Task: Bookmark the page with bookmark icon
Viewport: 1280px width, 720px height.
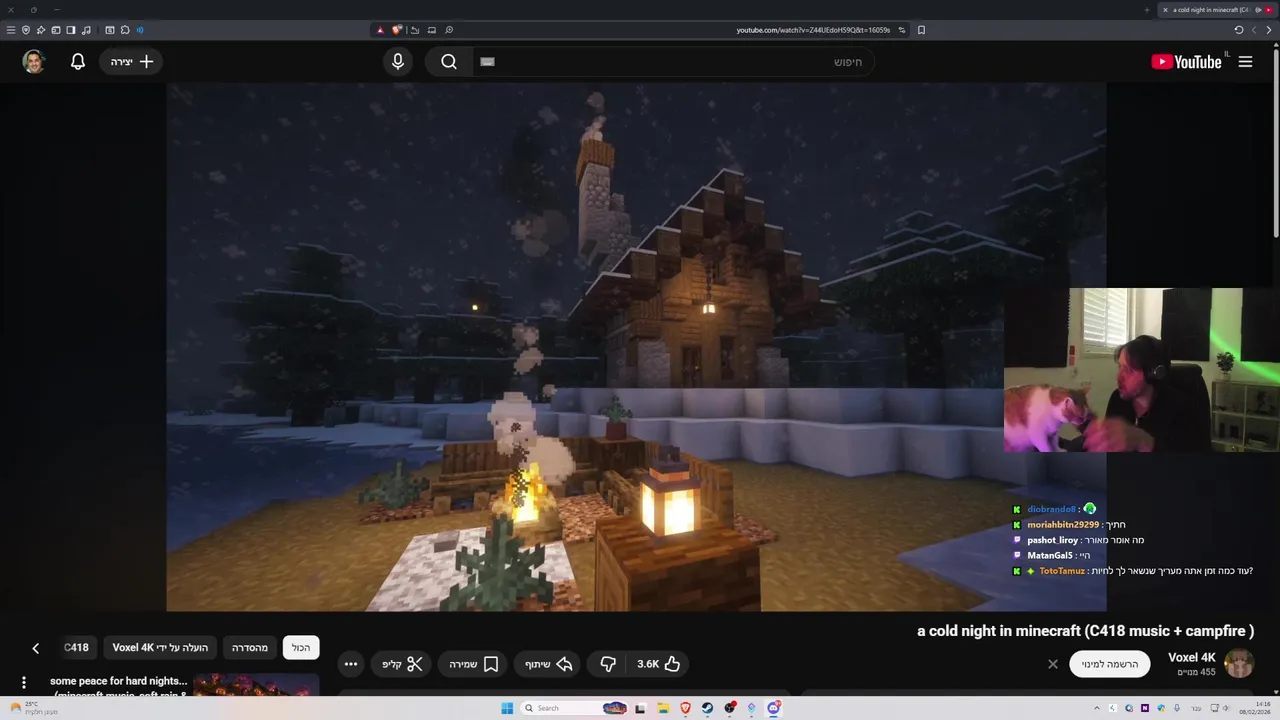Action: pyautogui.click(x=921, y=30)
